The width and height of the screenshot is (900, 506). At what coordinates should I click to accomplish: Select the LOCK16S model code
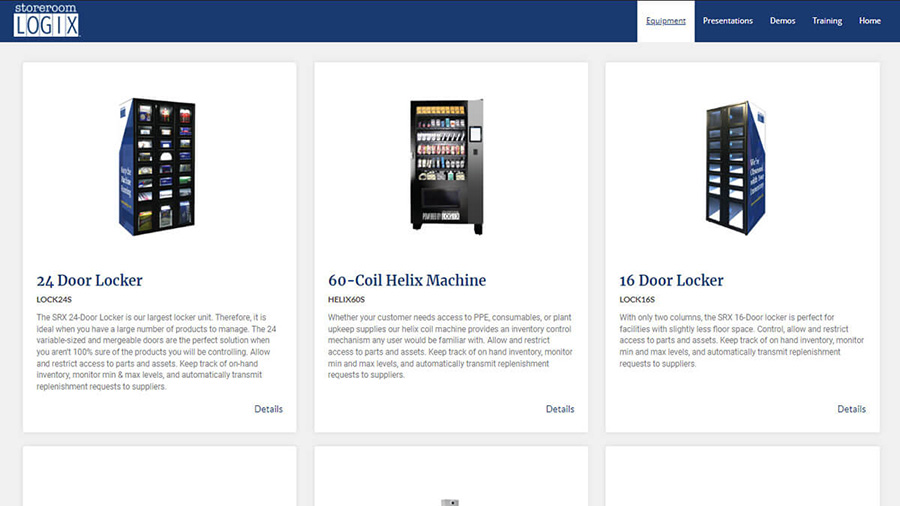pyautogui.click(x=637, y=299)
